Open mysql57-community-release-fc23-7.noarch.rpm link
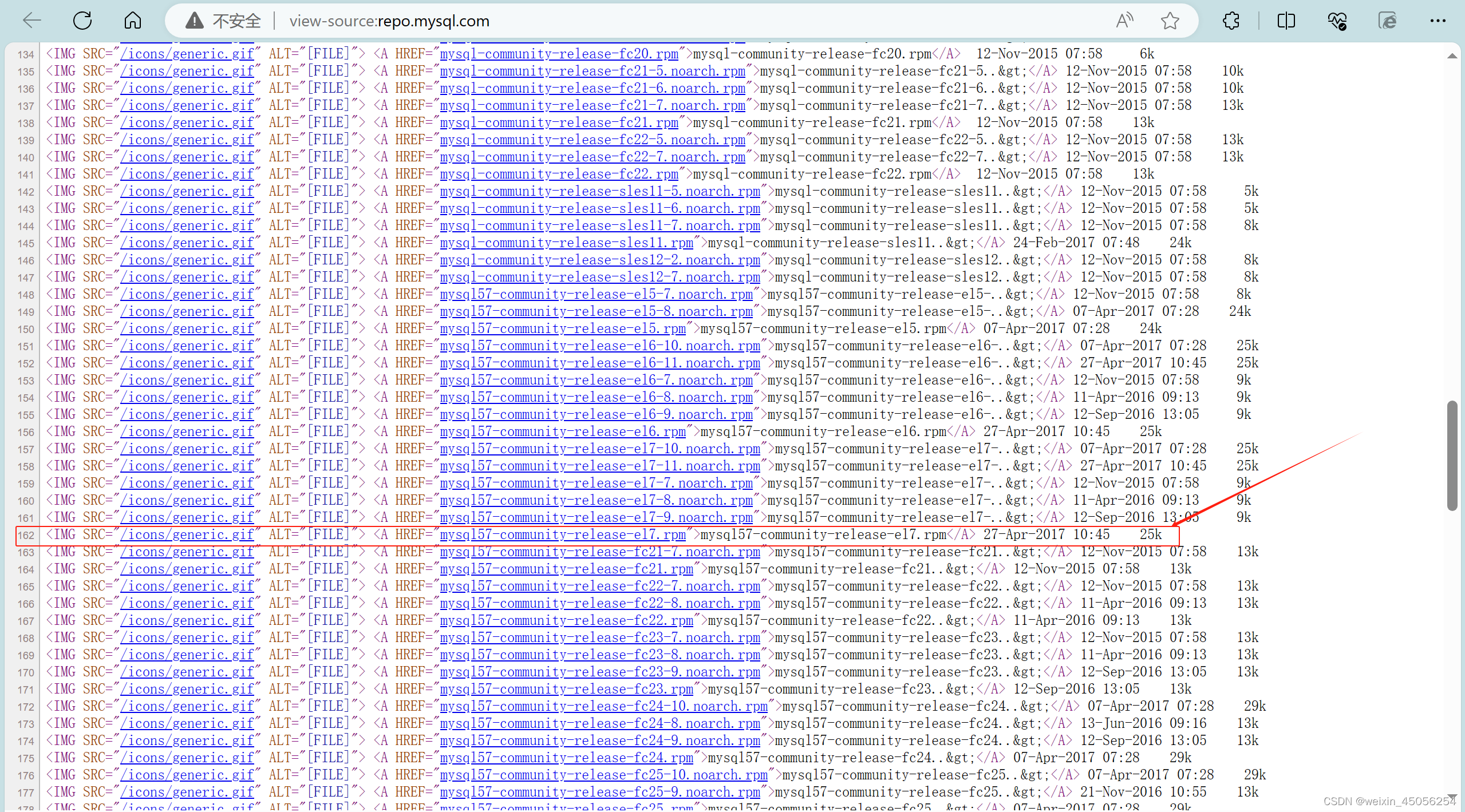 pos(599,637)
